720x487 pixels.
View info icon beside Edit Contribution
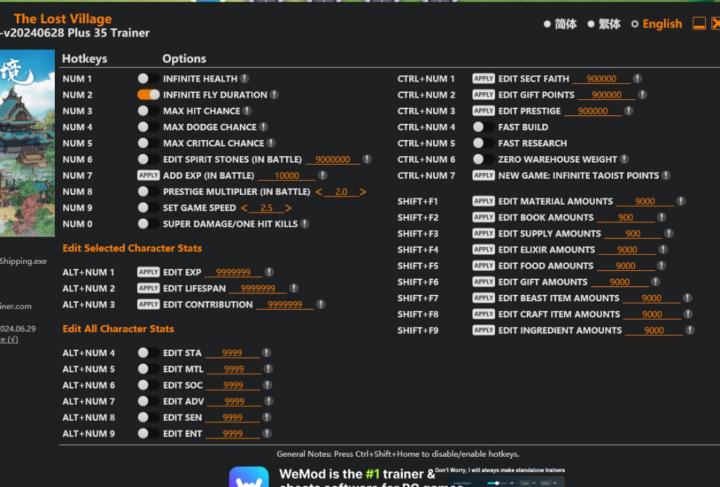(x=321, y=304)
